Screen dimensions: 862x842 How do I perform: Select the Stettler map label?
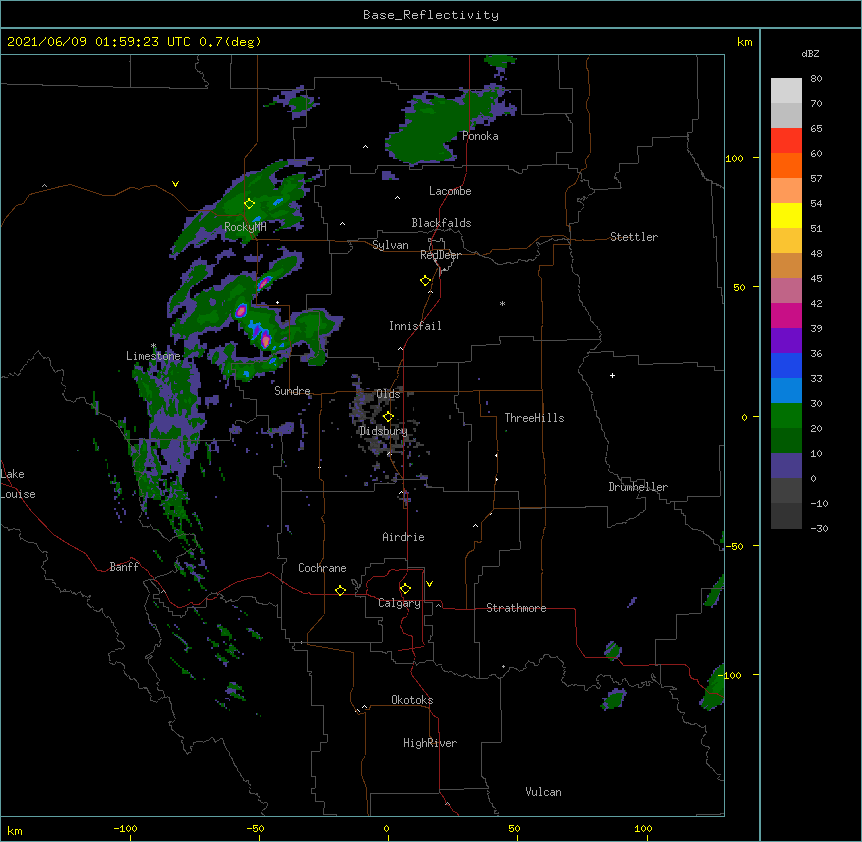(x=634, y=237)
